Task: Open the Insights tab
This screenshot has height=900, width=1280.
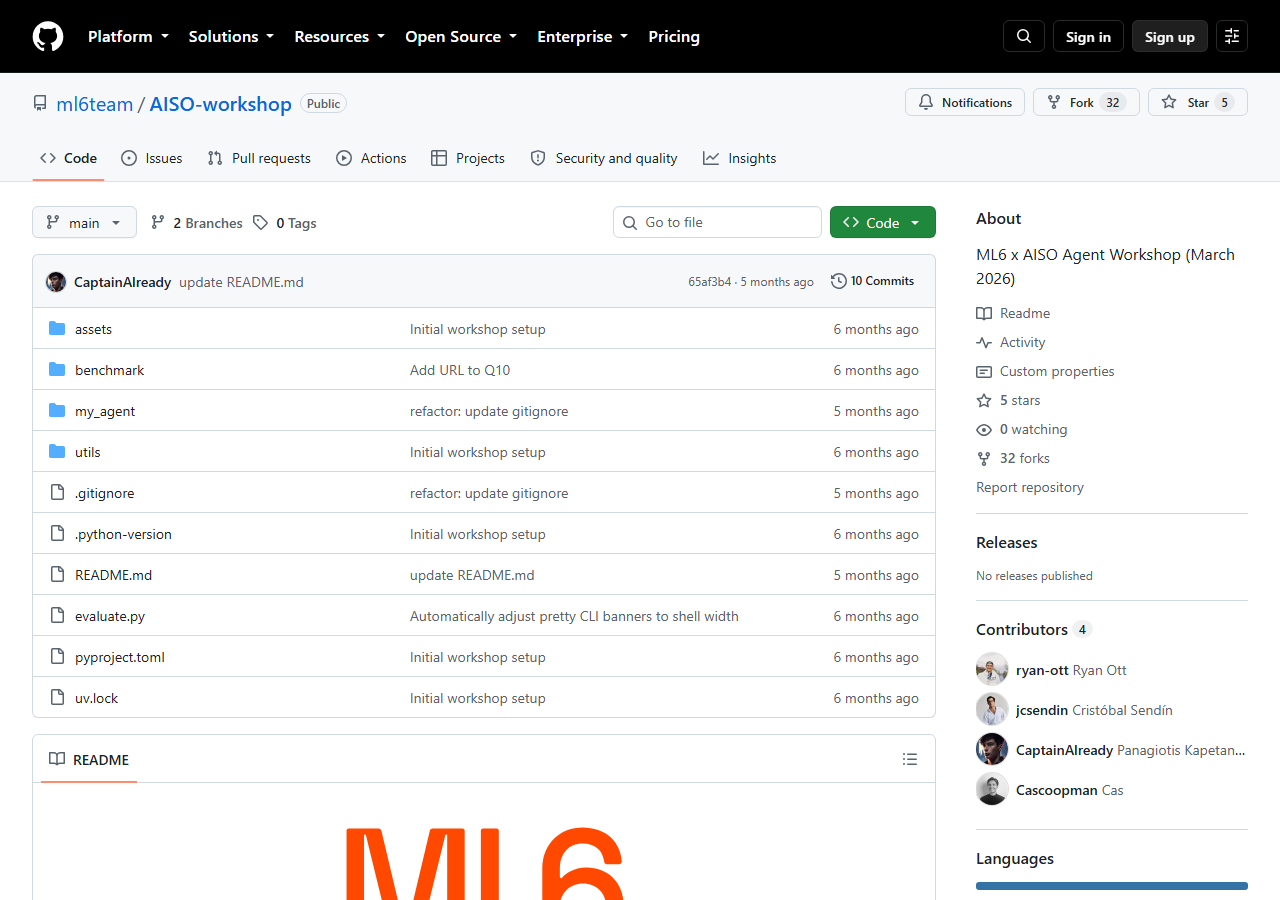Action: (740, 158)
